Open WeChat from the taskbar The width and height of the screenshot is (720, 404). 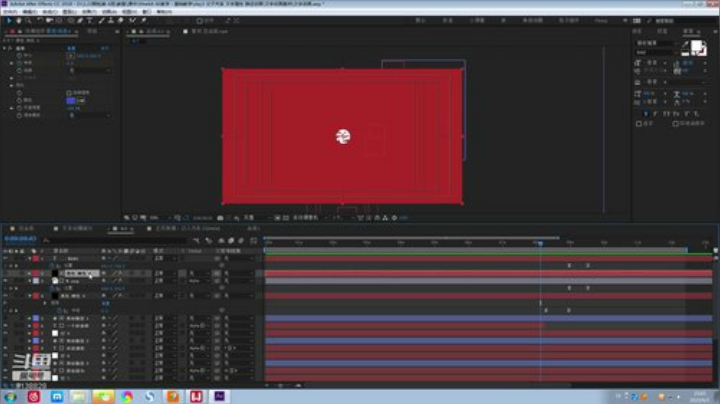pos(103,396)
